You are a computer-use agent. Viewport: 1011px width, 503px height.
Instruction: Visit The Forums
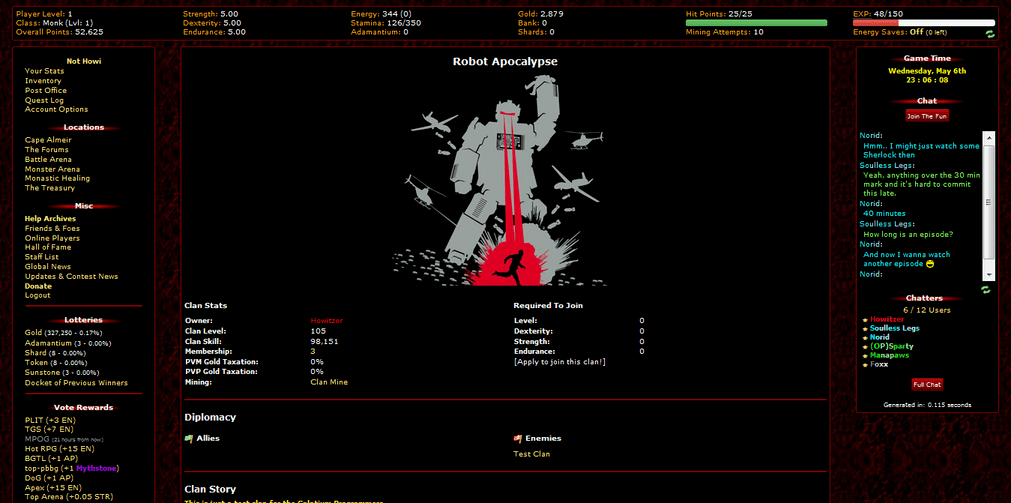[x=46, y=150]
